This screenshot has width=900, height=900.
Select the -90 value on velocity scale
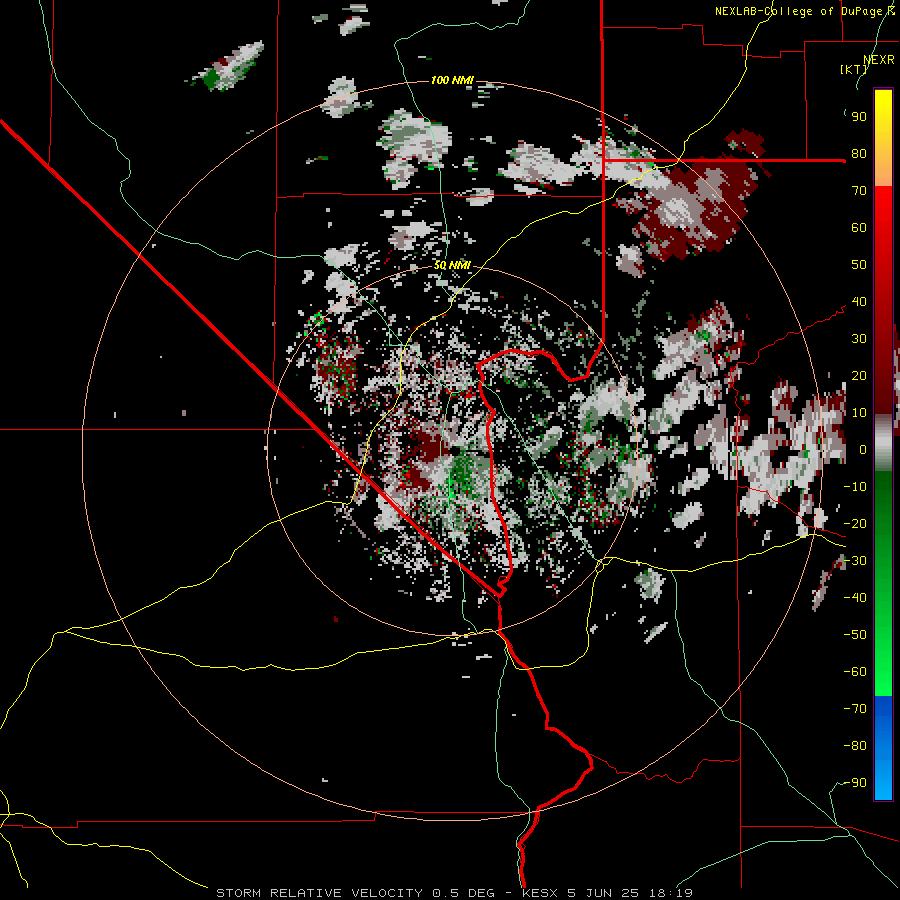pyautogui.click(x=855, y=782)
